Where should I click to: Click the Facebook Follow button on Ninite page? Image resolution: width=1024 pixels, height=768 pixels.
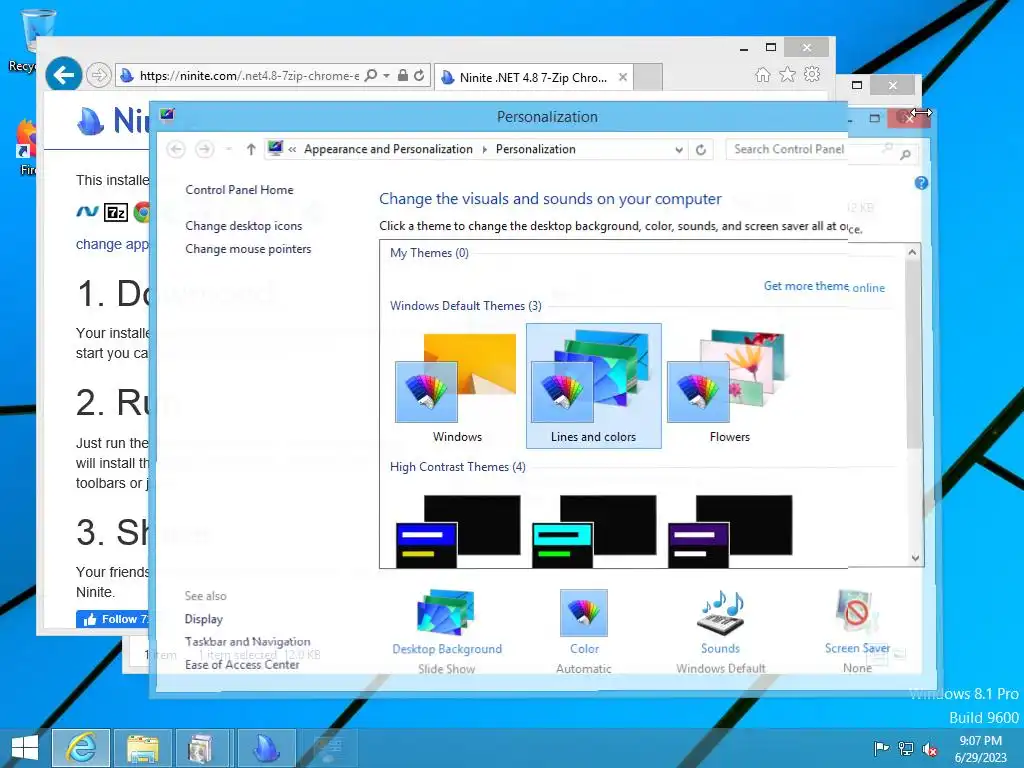[113, 619]
